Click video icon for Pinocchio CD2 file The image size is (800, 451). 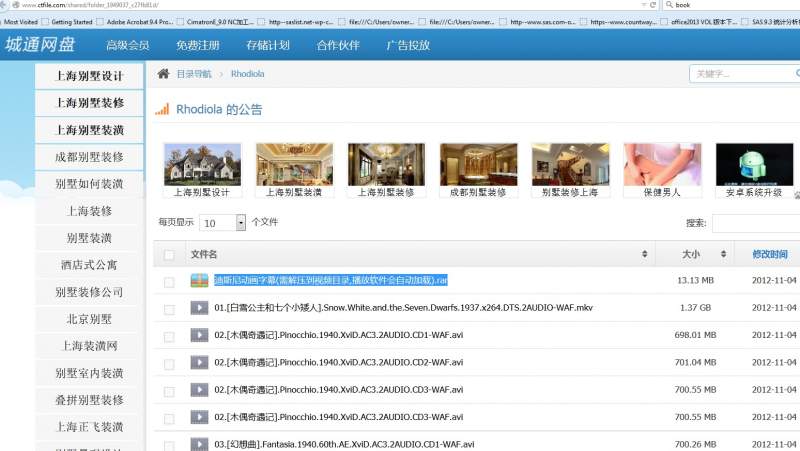(199, 362)
